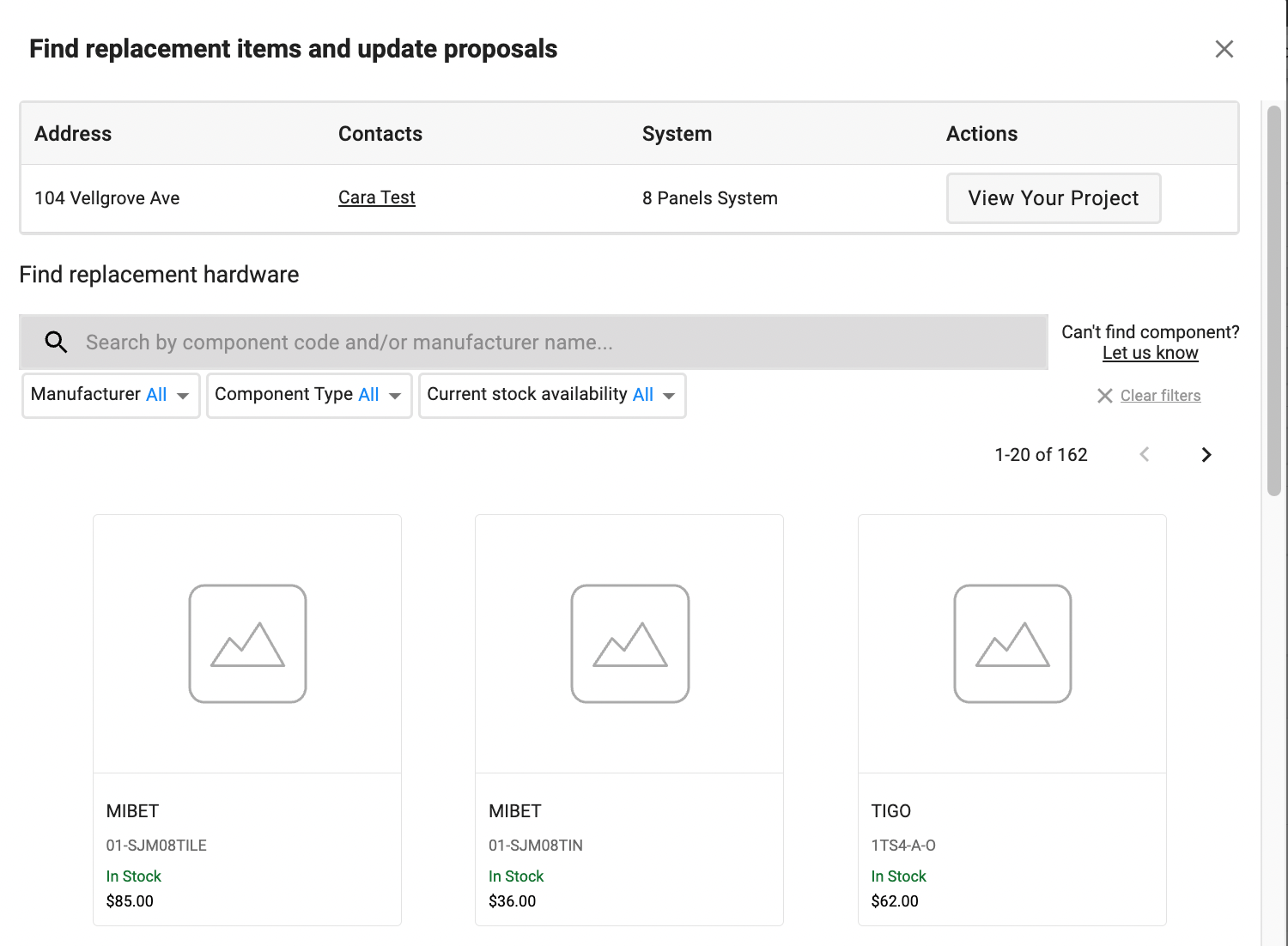Click the dialog vertical scrollbar

tap(1274, 300)
